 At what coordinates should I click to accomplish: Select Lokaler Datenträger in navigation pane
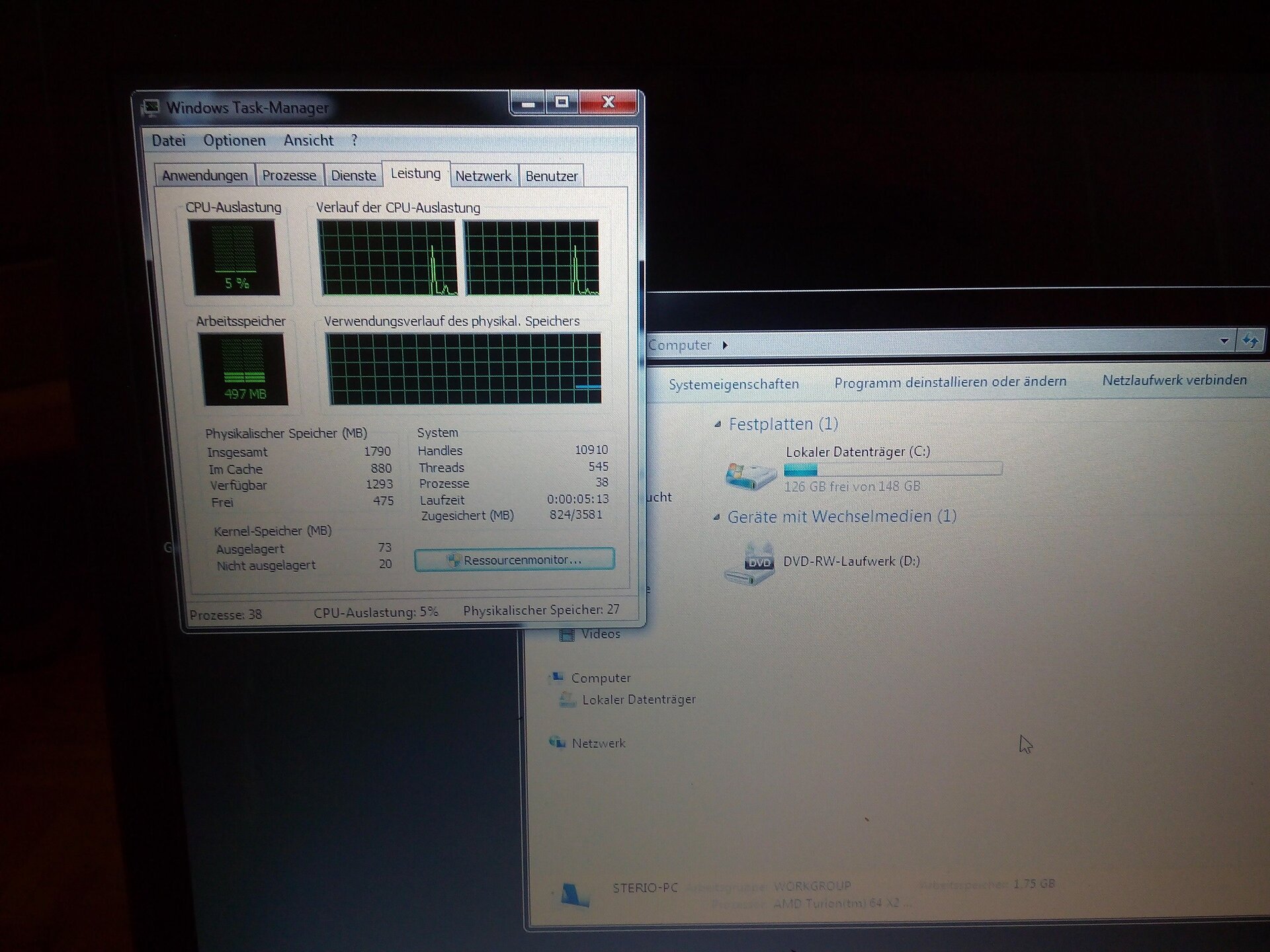click(639, 699)
